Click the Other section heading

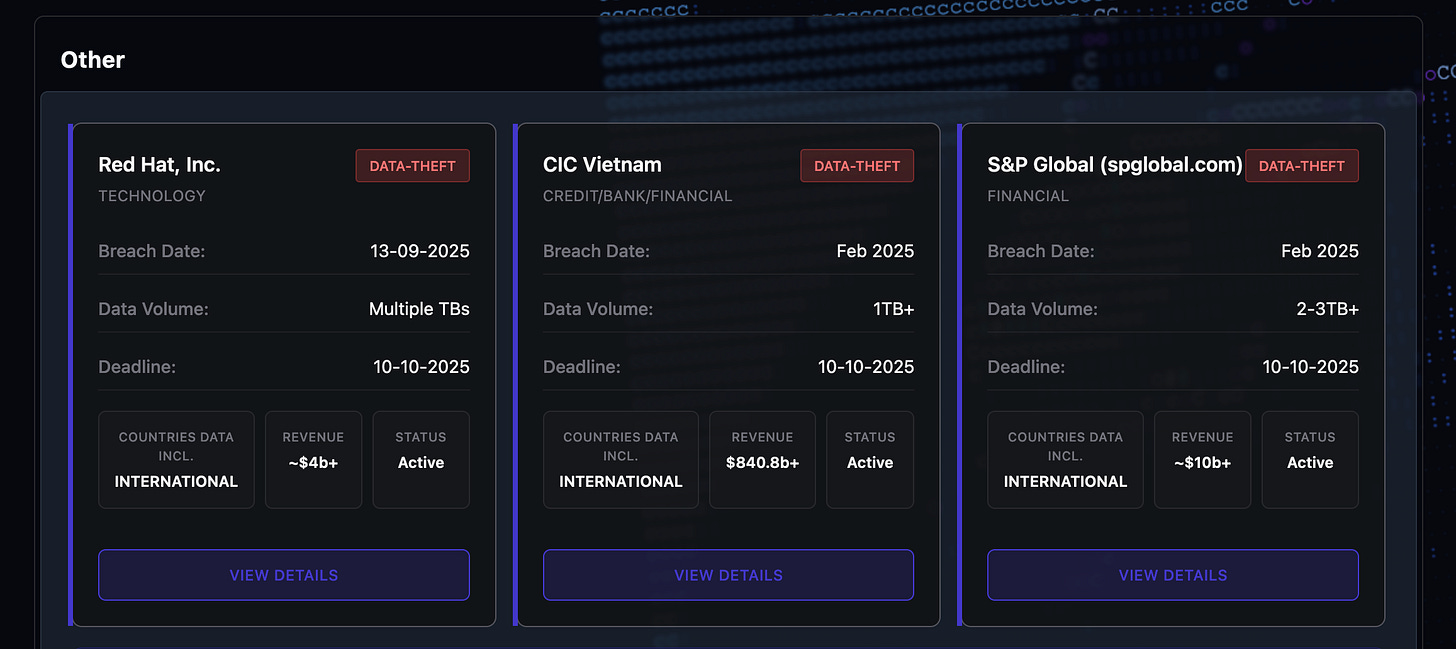93,60
